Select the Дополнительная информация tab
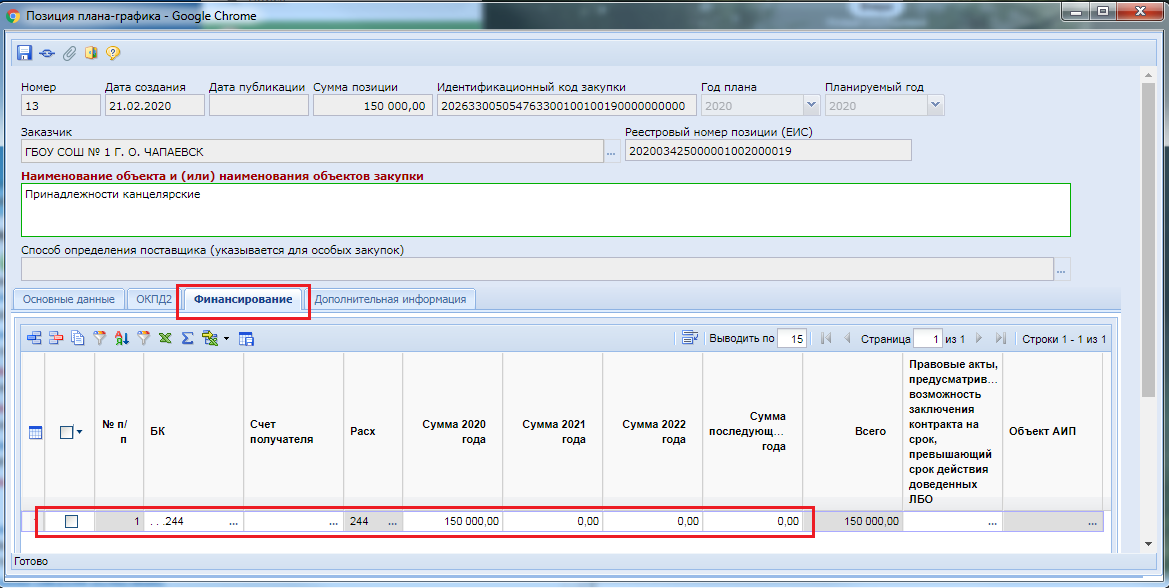Image resolution: width=1169 pixels, height=588 pixels. click(390, 299)
